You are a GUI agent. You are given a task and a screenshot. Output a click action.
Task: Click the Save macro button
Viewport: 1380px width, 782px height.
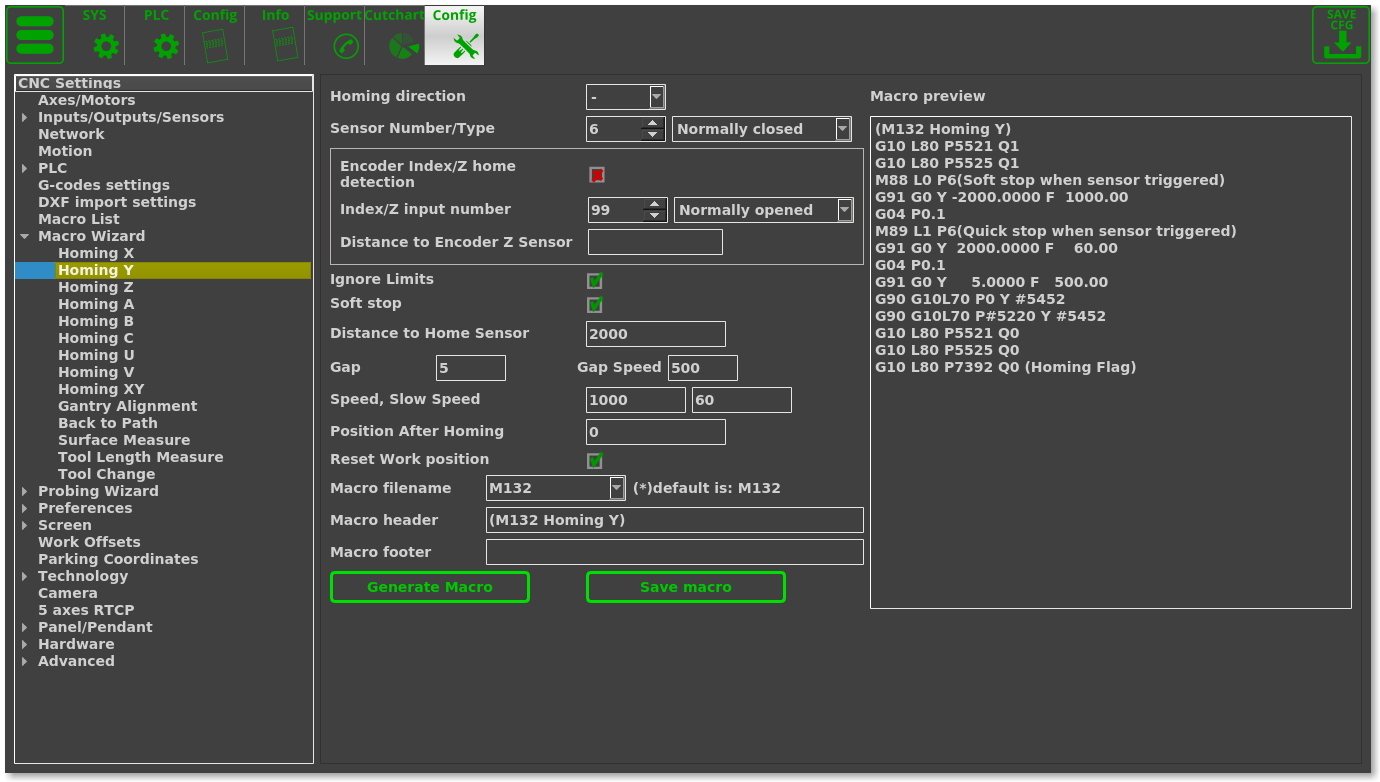click(x=685, y=587)
